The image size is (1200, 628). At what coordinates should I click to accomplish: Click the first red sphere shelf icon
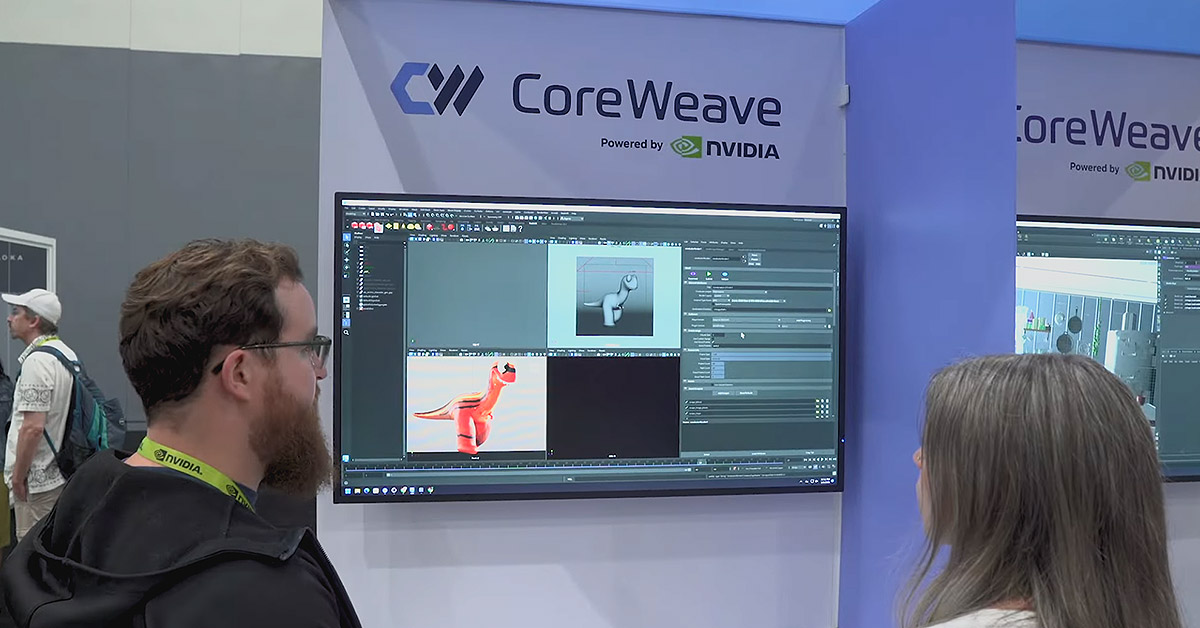[355, 226]
